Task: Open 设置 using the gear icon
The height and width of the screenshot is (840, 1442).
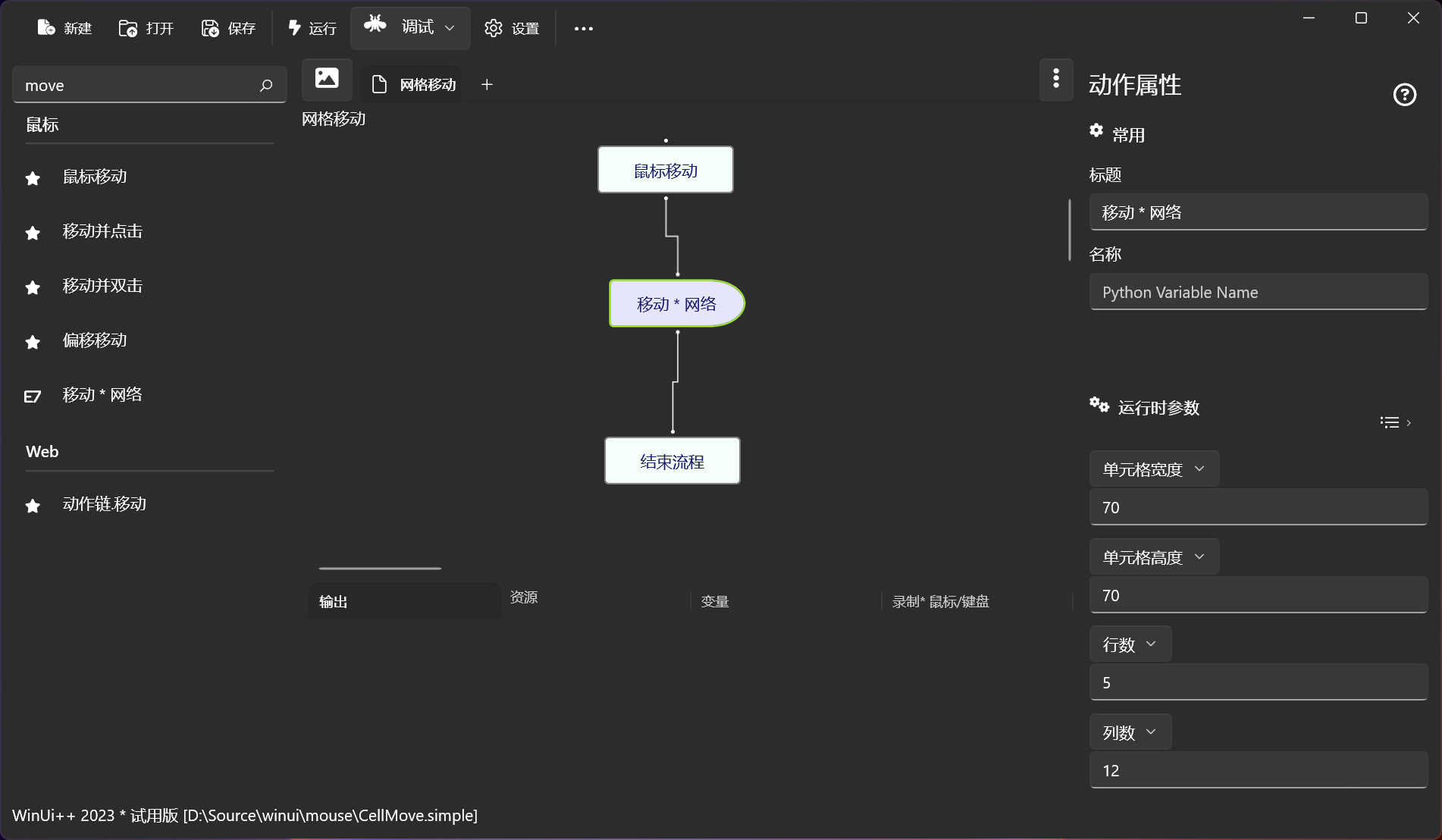Action: [494, 28]
